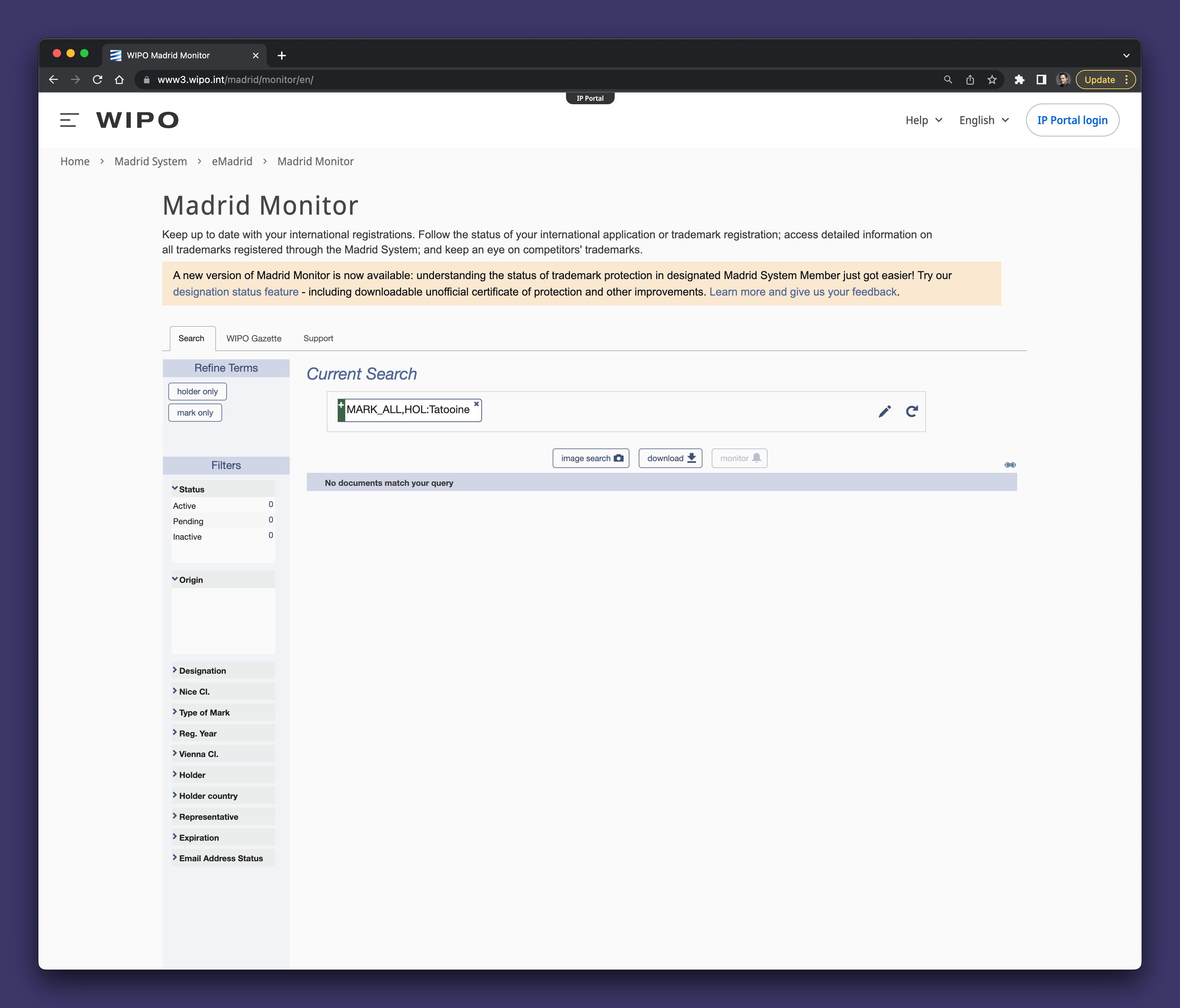This screenshot has height=1008, width=1180.
Task: Collapse the Origin filter
Action: click(x=223, y=580)
